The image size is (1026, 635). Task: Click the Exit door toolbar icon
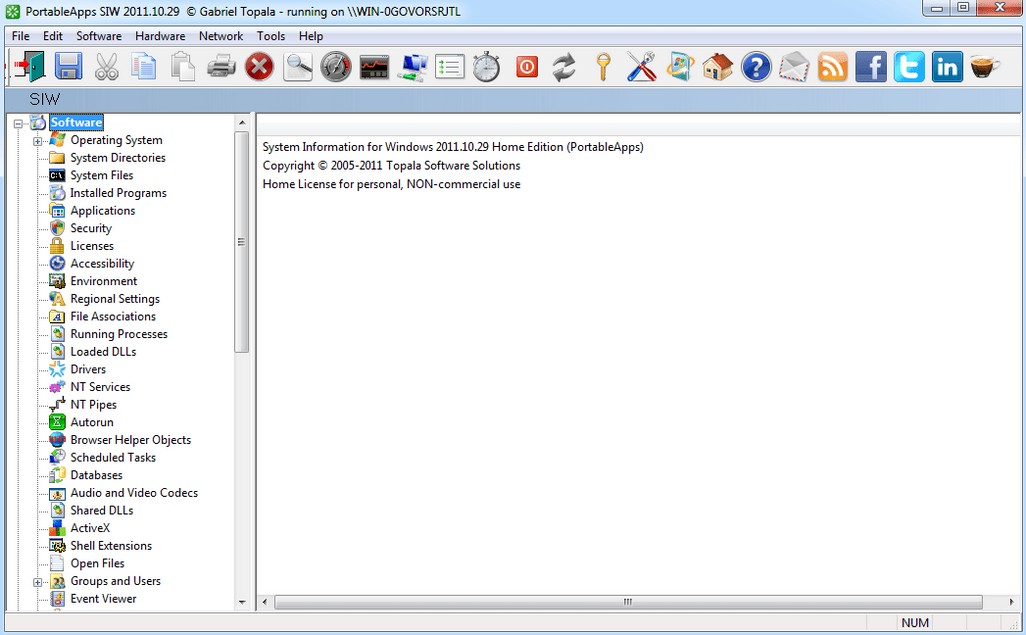pyautogui.click(x=29, y=67)
